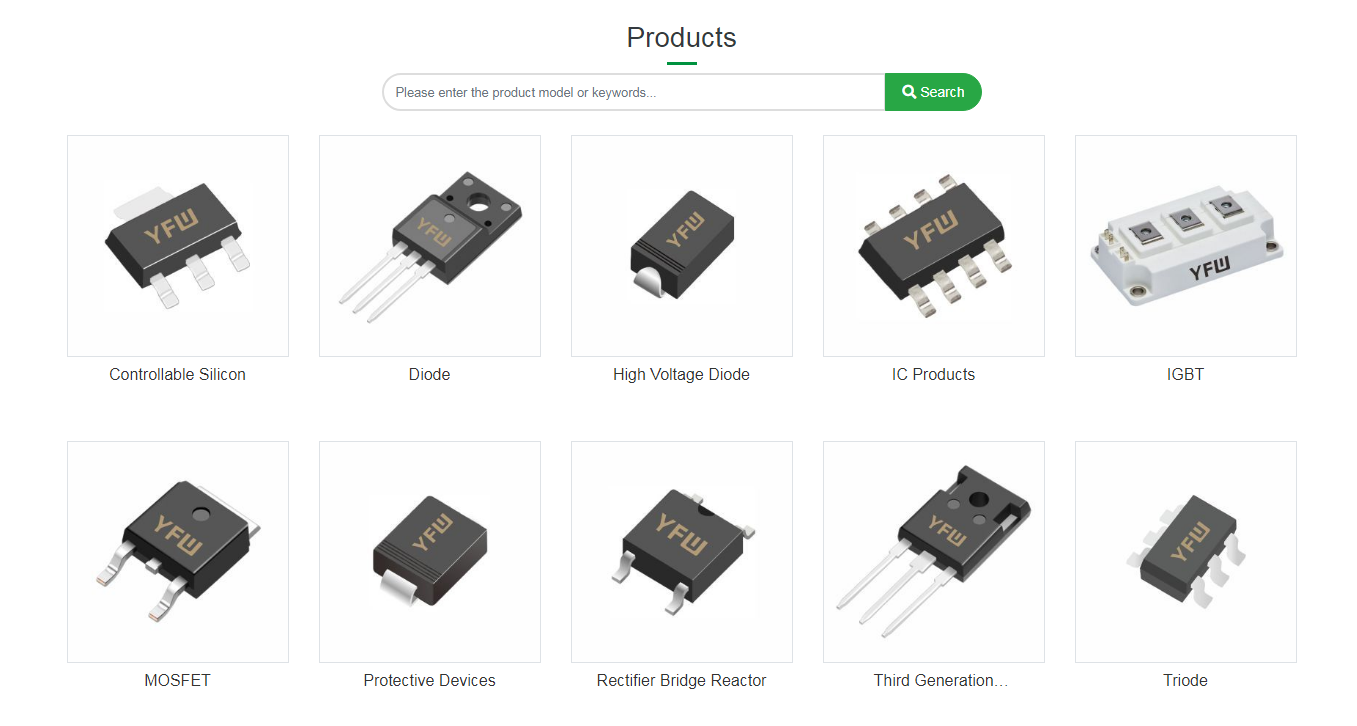
Task: Click the product model search field
Action: pyautogui.click(x=634, y=92)
